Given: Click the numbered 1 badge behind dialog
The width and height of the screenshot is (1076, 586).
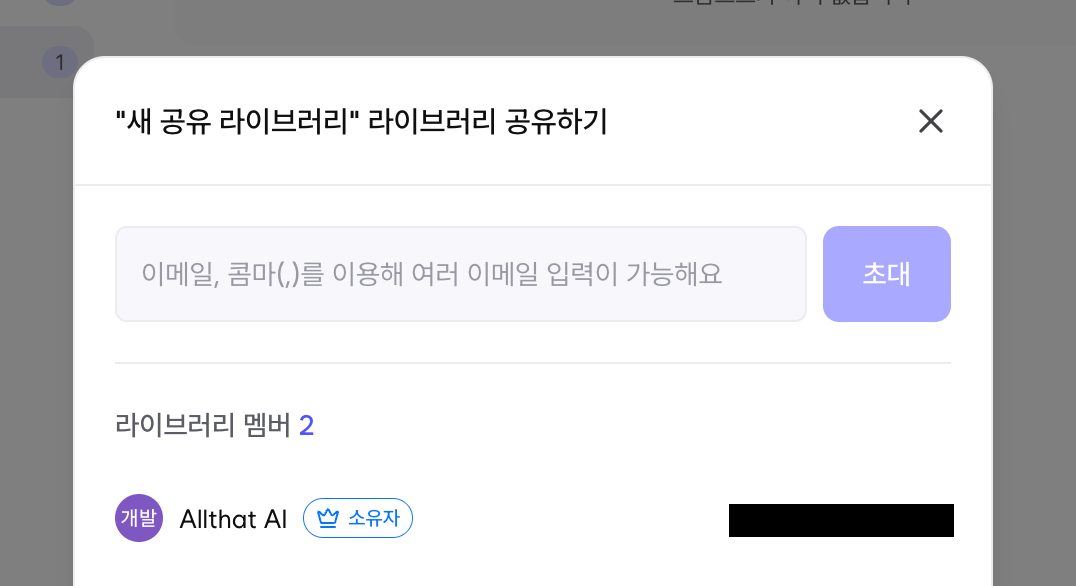Looking at the screenshot, I should (x=60, y=62).
